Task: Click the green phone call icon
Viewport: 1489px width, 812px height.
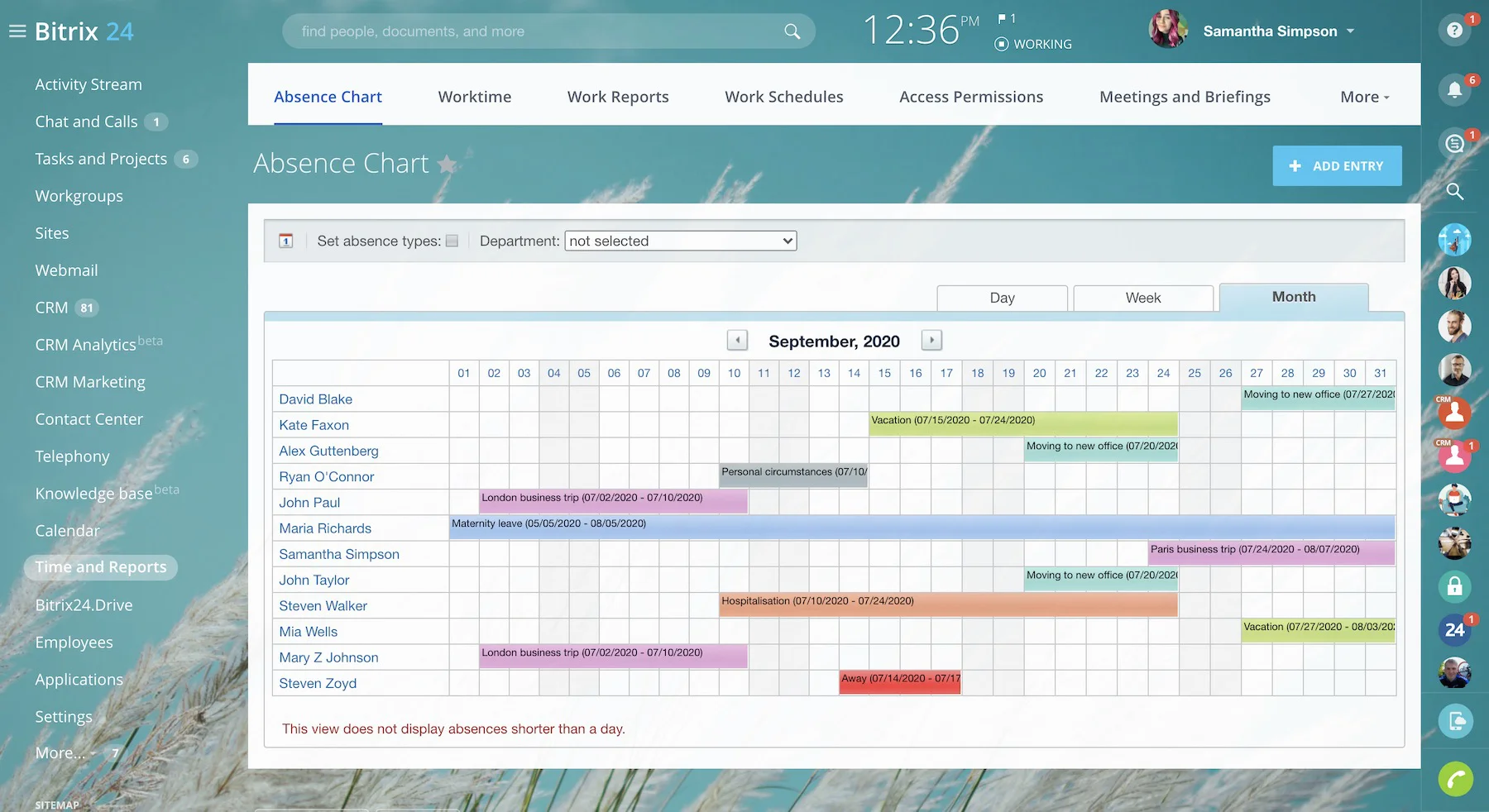Action: coord(1455,779)
